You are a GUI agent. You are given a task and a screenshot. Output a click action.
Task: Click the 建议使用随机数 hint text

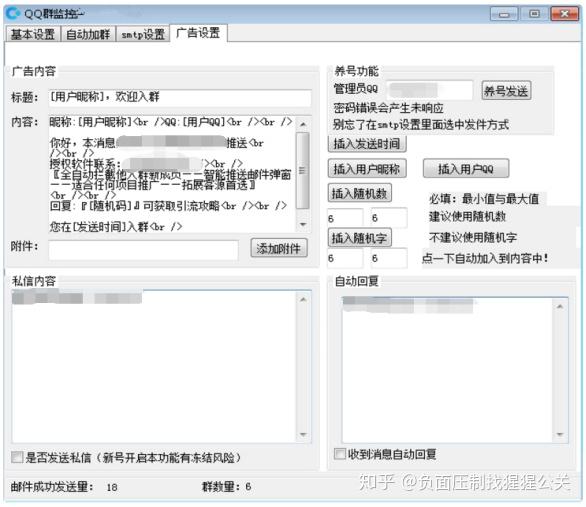tap(467, 217)
